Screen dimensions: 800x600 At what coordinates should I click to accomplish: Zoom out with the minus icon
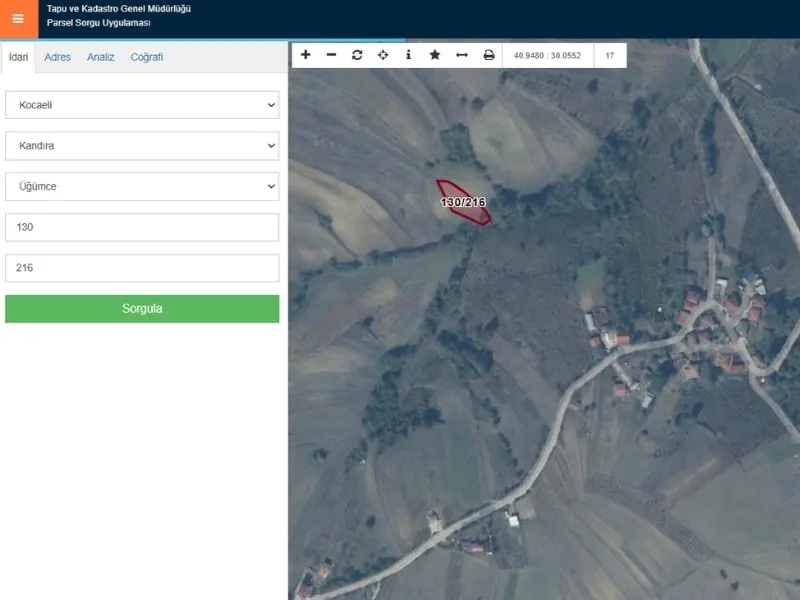tap(331, 55)
